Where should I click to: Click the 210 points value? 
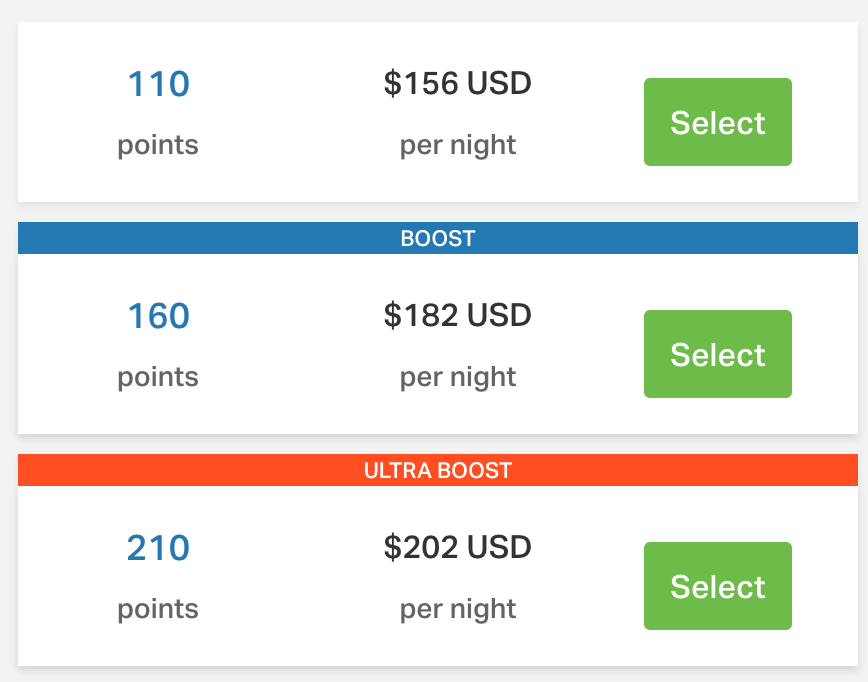click(157, 548)
